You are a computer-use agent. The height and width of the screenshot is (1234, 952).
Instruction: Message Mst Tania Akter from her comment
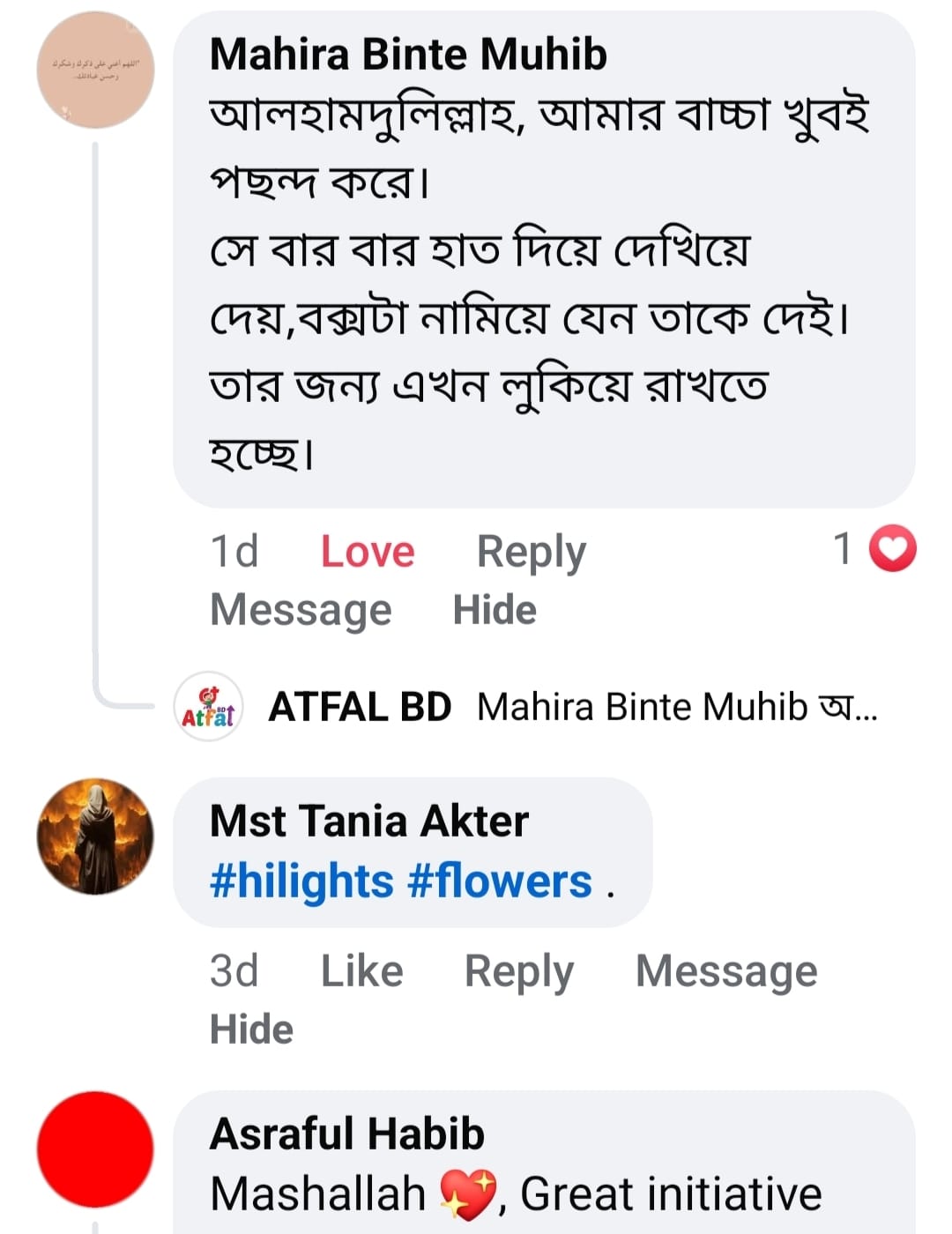pyautogui.click(x=726, y=971)
